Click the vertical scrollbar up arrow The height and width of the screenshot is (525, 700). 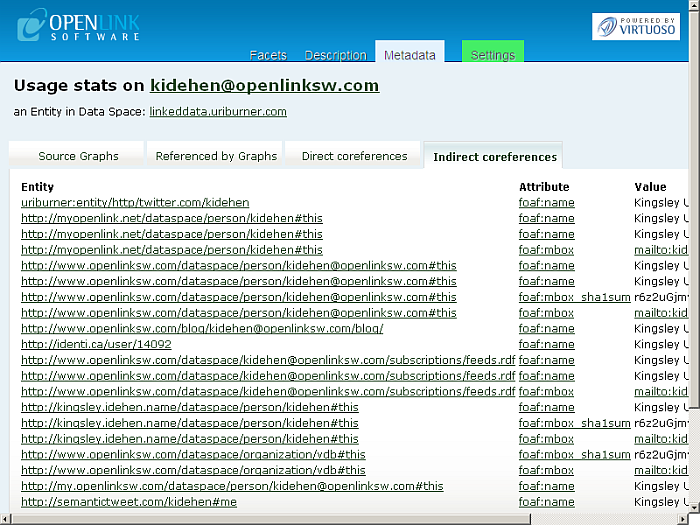click(694, 4)
